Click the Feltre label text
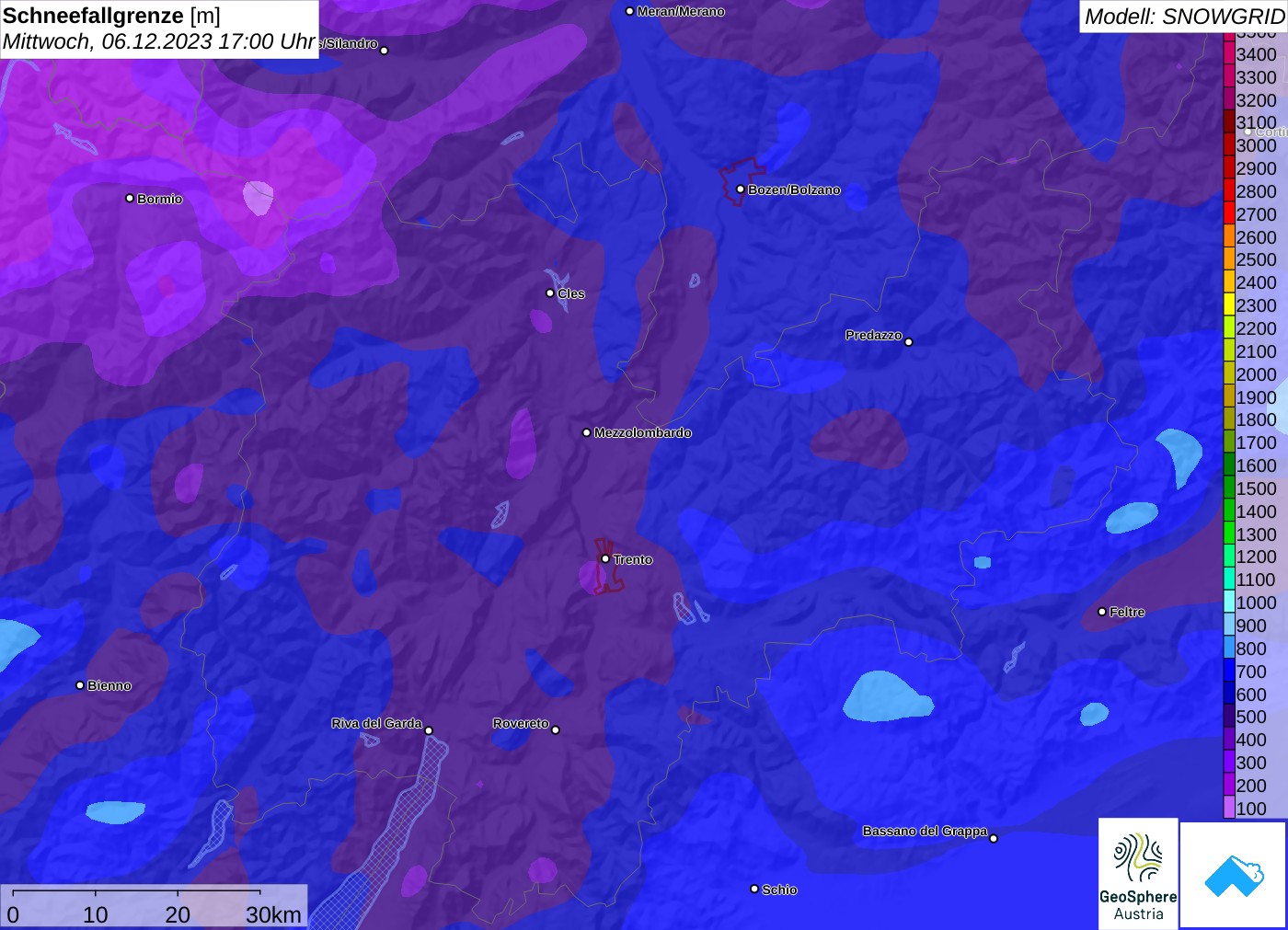 (1127, 612)
